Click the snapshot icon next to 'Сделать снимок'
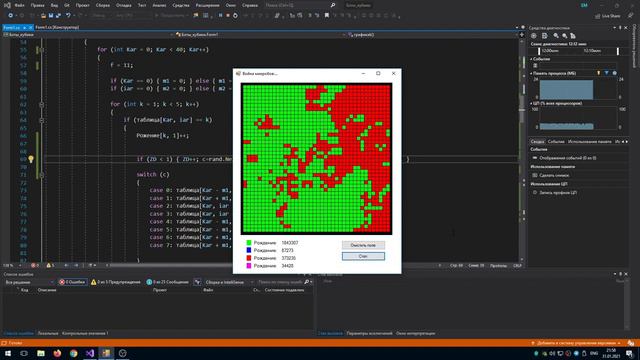The height and width of the screenshot is (360, 640). [x=535, y=175]
